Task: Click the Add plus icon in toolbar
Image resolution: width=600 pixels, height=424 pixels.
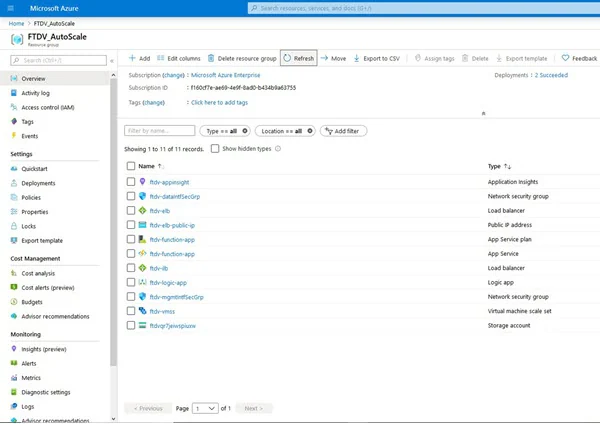Action: pyautogui.click(x=132, y=58)
